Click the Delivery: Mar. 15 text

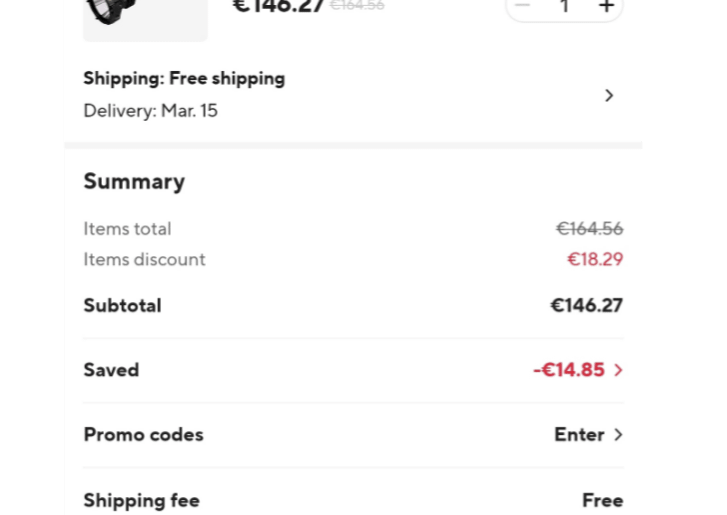point(150,111)
